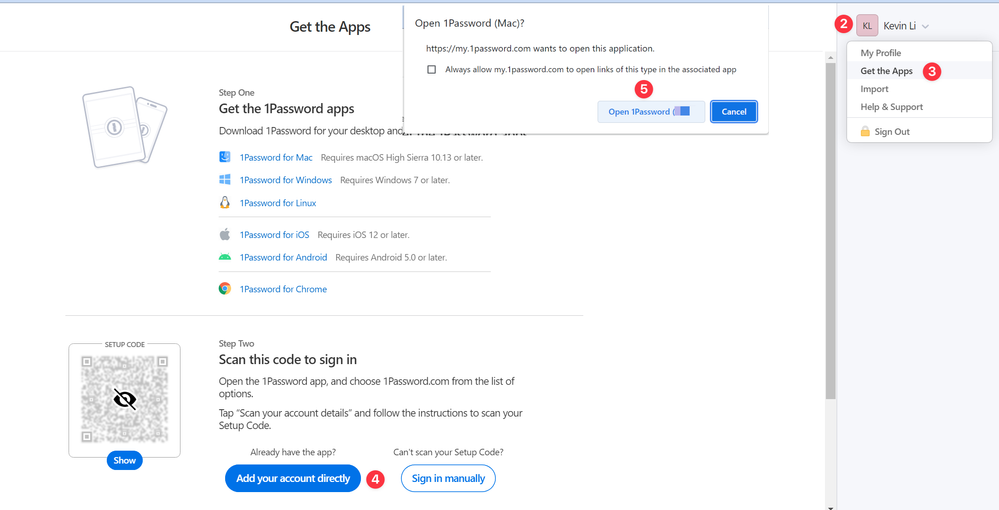The image size is (999, 510).
Task: Cancel the Open 1Password dialog
Action: click(x=734, y=112)
